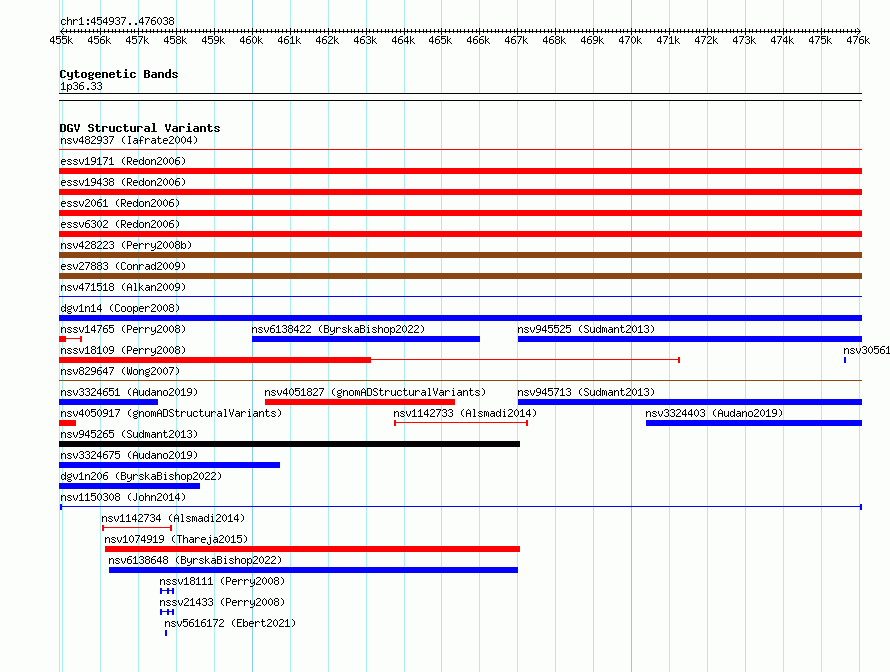
Task: Click the 463k ruler tick label
Action: pyautogui.click(x=365, y=40)
